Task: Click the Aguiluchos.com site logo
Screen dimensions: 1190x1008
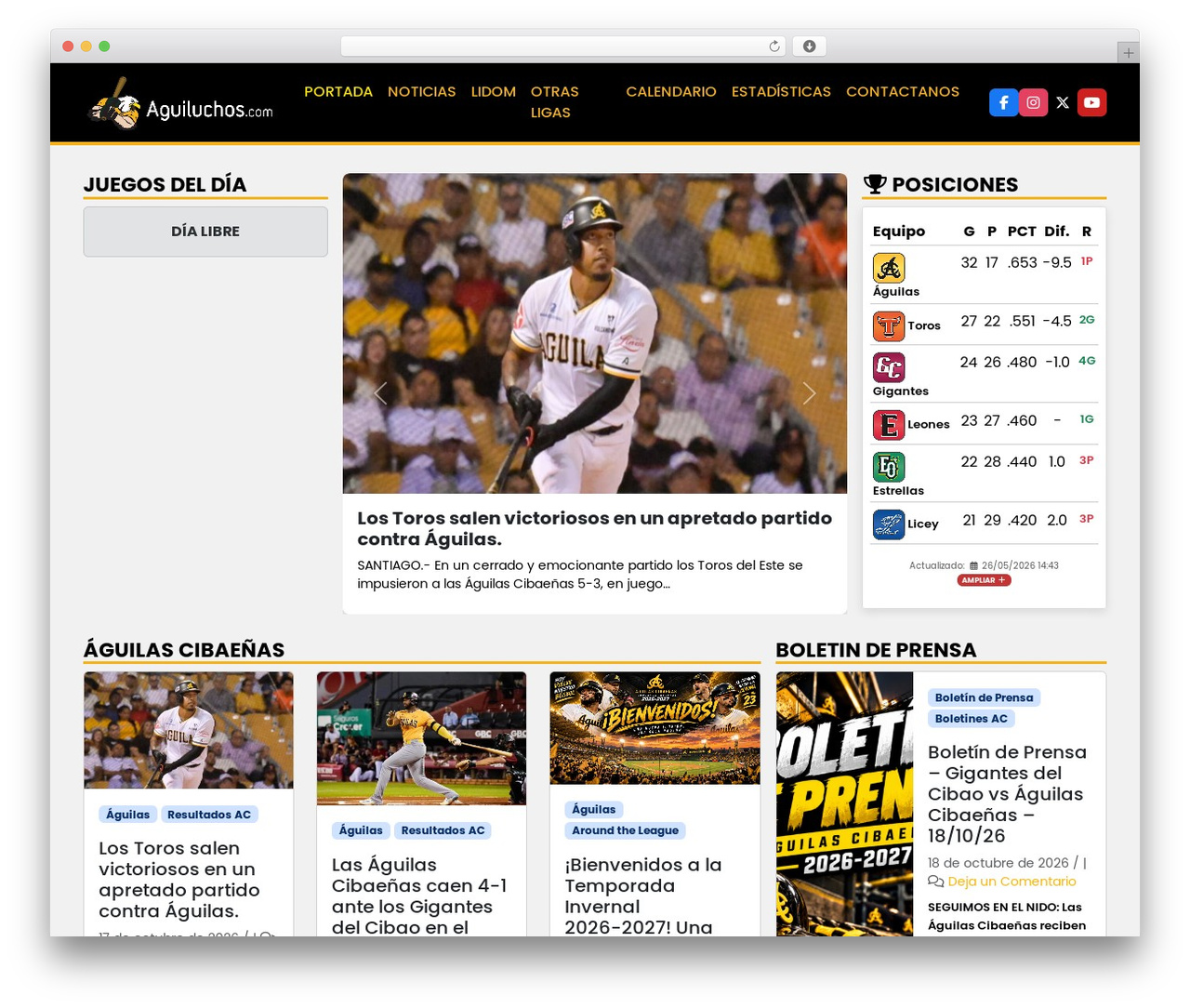Action: pyautogui.click(x=180, y=103)
